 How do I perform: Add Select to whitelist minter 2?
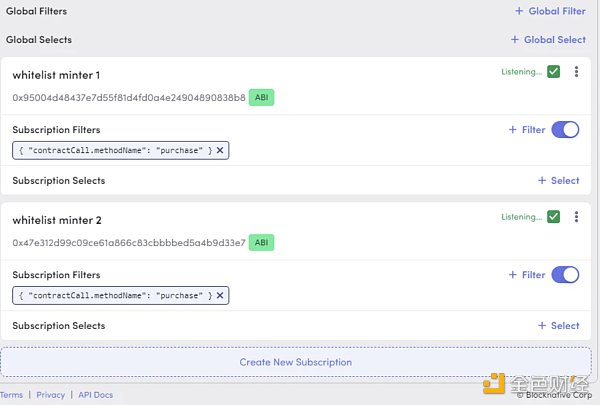click(x=558, y=326)
